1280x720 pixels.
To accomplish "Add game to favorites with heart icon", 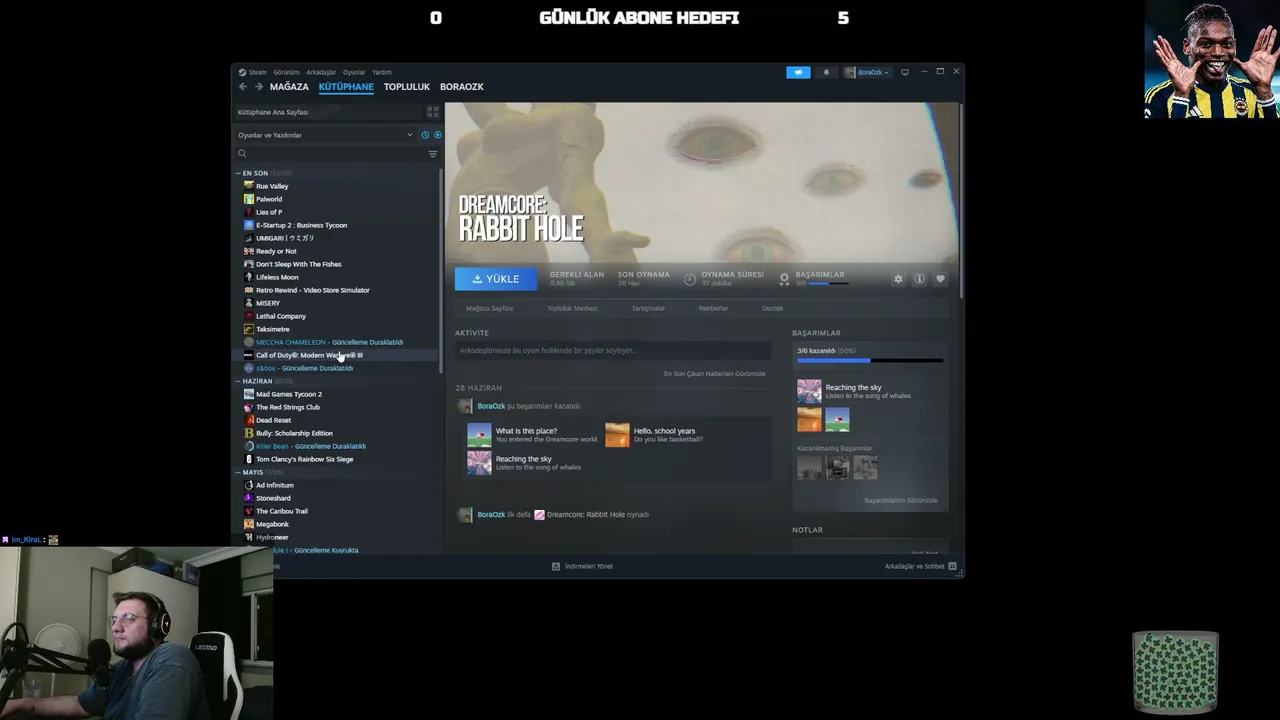I will [940, 279].
